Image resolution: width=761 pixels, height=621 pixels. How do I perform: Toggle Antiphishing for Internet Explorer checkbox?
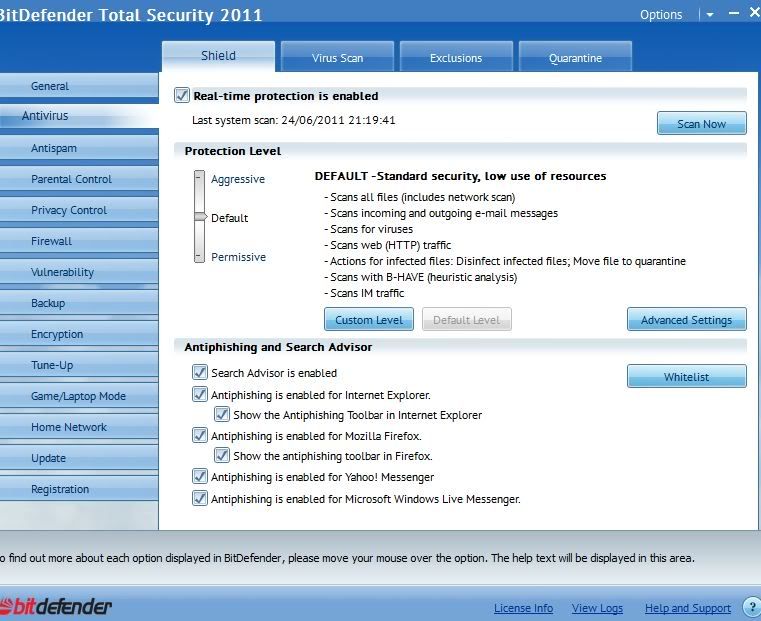(200, 394)
